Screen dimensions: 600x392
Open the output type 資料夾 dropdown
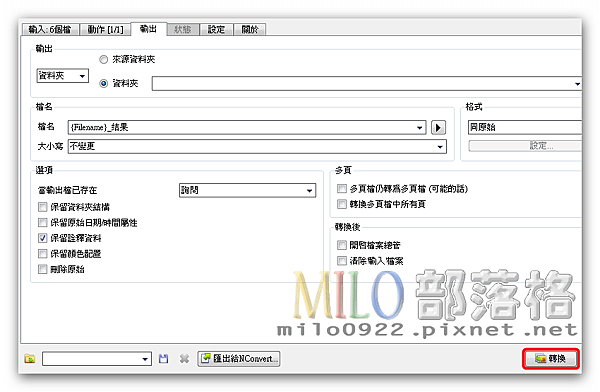click(x=63, y=76)
